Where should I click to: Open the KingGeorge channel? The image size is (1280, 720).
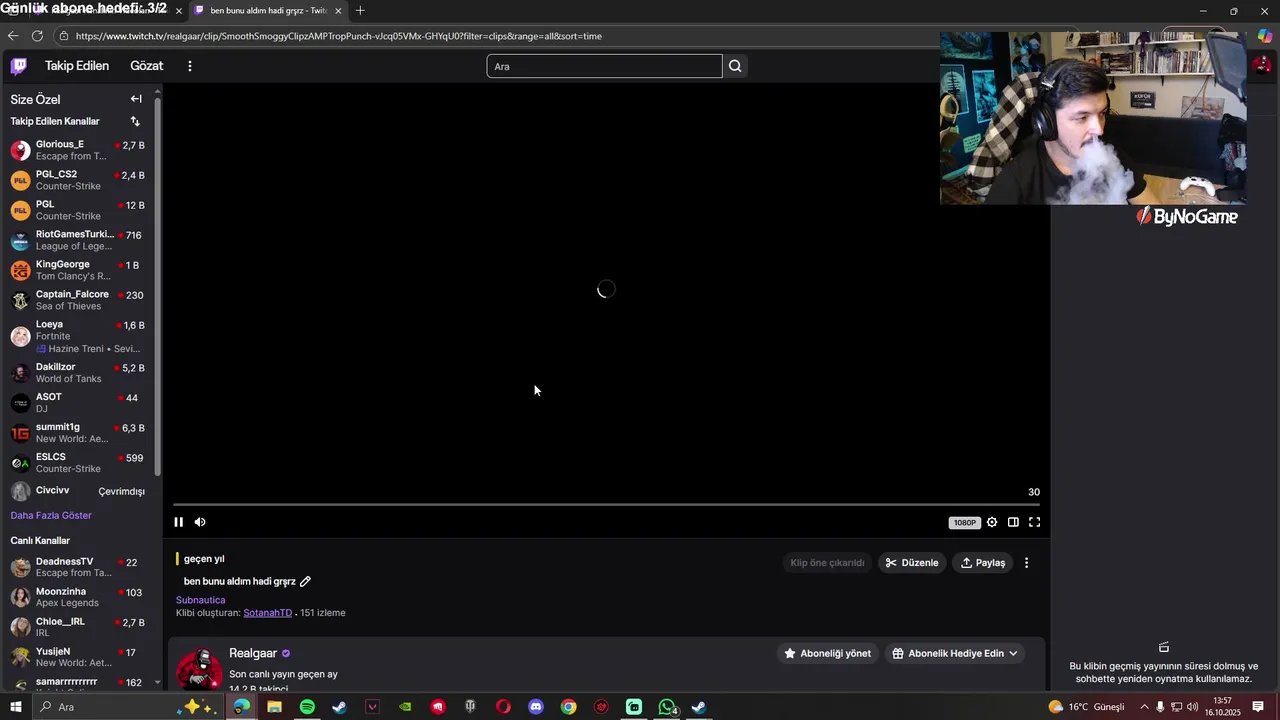tap(78, 270)
